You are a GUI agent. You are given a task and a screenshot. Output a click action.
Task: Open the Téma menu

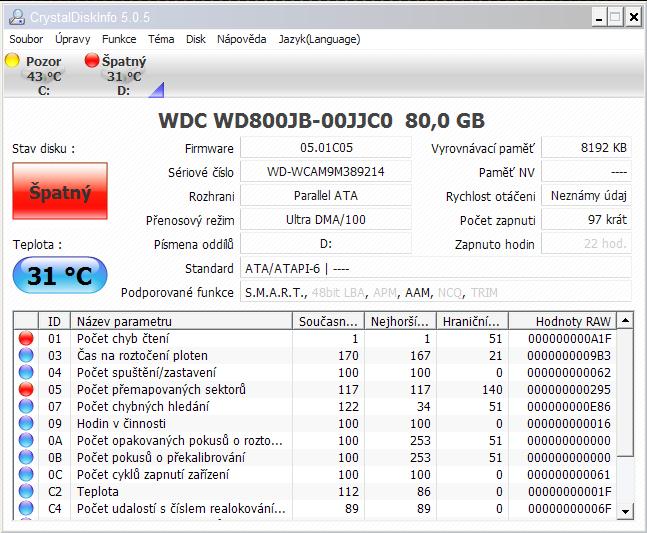pyautogui.click(x=161, y=39)
